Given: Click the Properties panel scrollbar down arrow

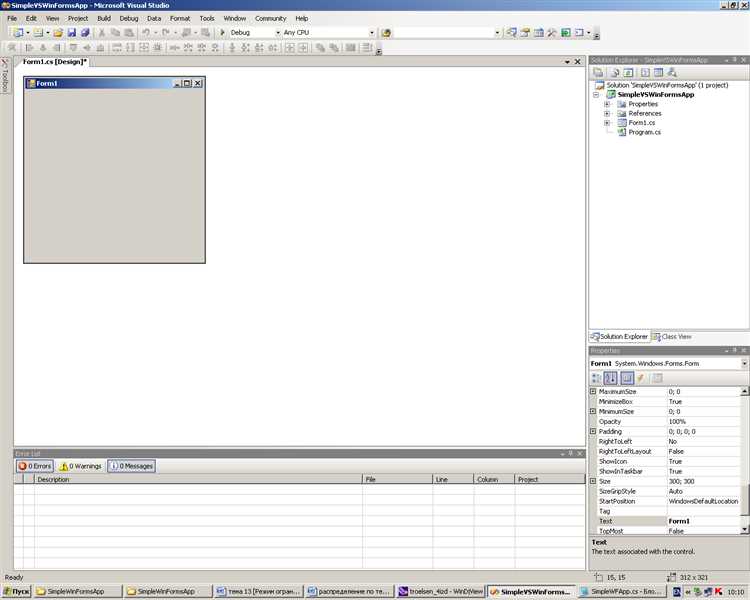Looking at the screenshot, I should tap(744, 530).
